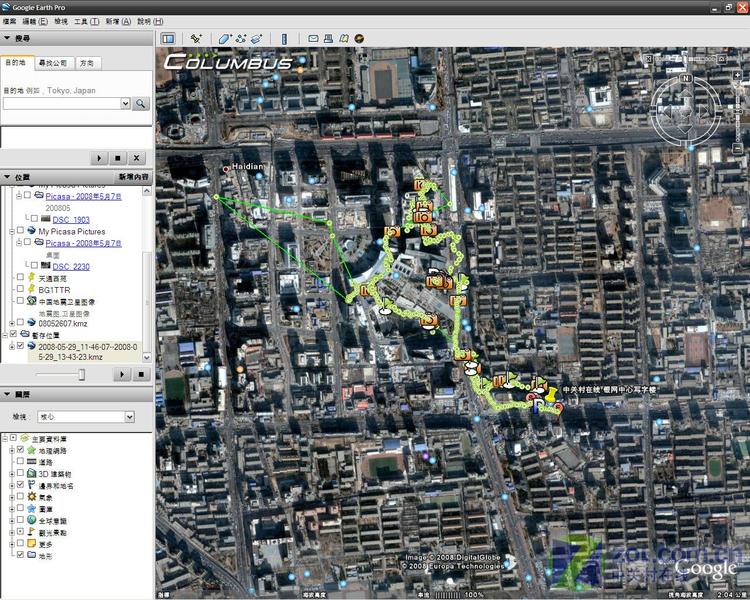Open the DSC_2230 link

point(71,267)
